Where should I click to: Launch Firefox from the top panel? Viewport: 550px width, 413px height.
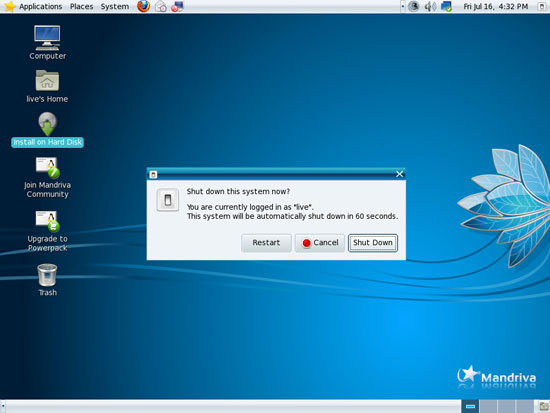[x=143, y=6]
